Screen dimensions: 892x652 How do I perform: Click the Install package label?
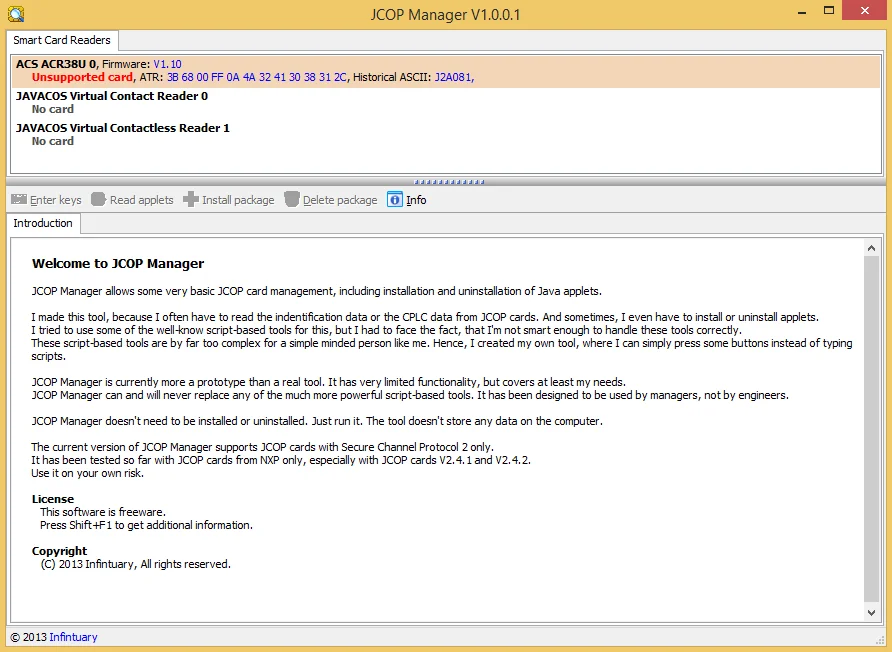pos(238,200)
